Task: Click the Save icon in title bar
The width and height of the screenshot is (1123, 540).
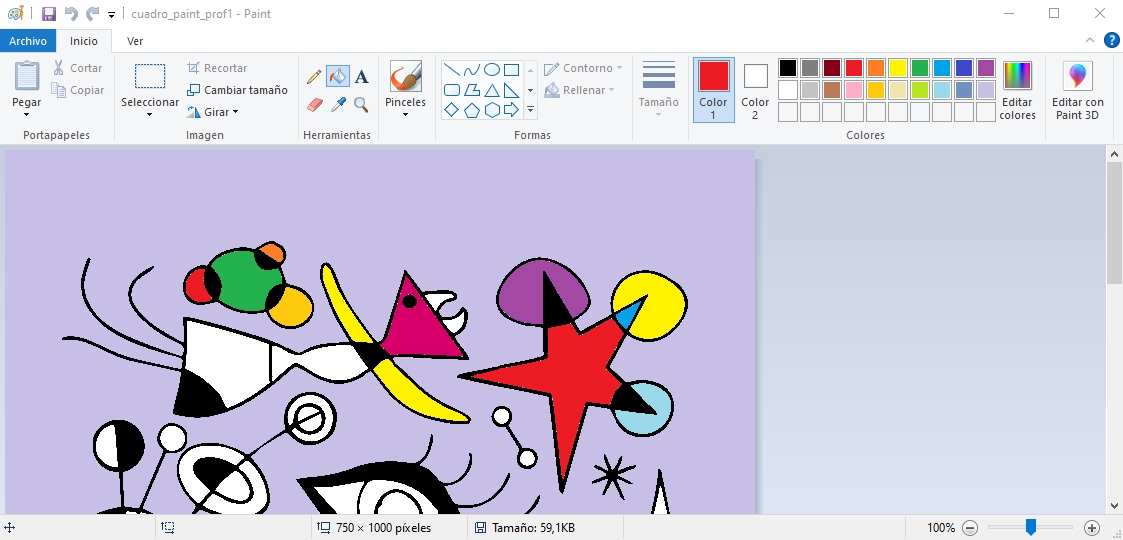Action: coord(48,14)
